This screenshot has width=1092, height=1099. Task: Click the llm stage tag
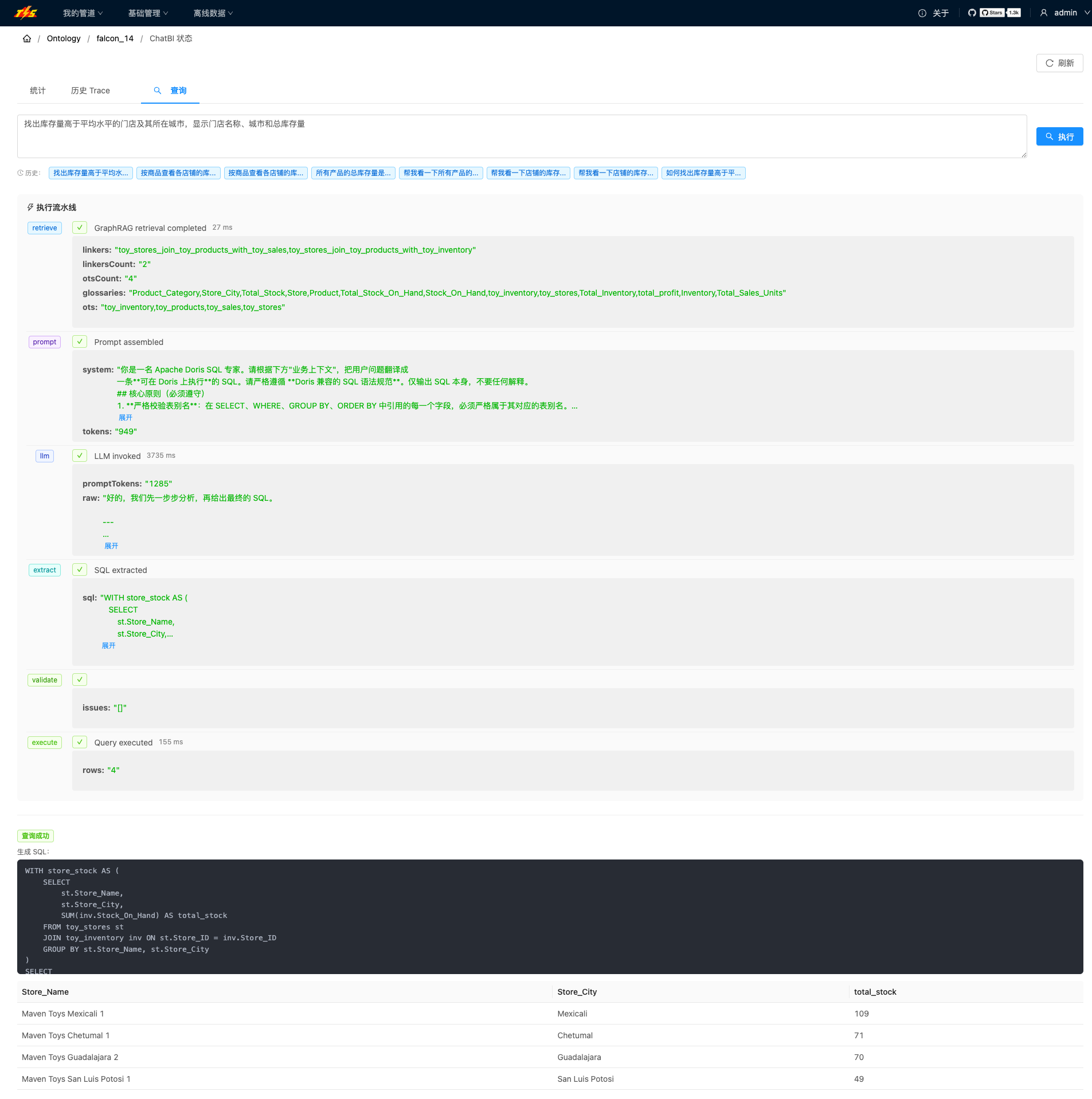[45, 456]
